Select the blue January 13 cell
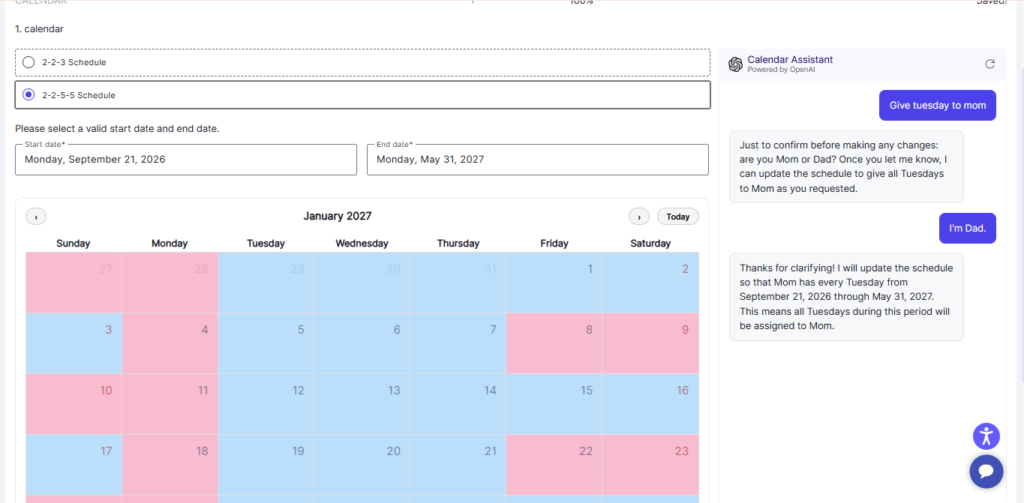 (362, 404)
